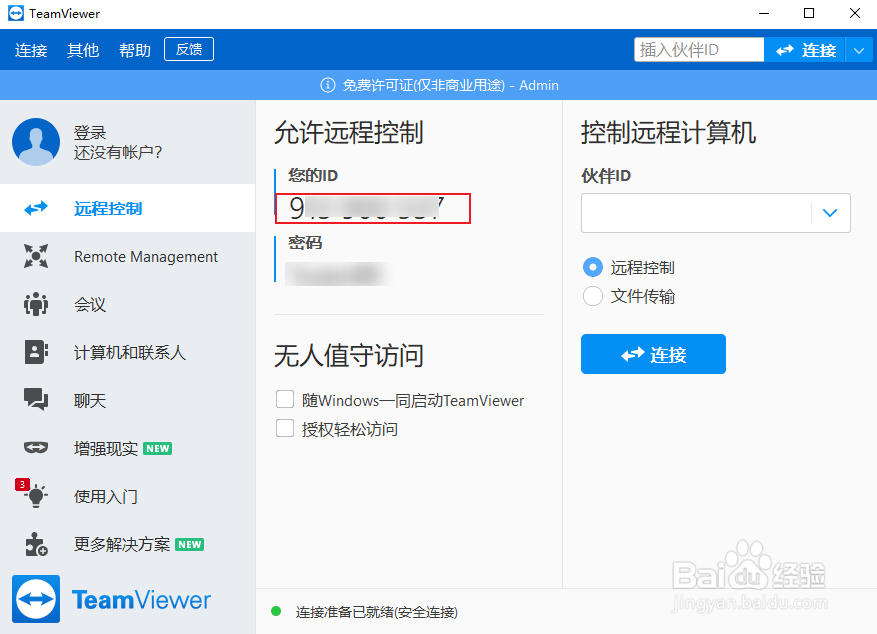The image size is (877, 634).
Task: Open 远程控制 tab in sidebar
Action: tap(128, 208)
